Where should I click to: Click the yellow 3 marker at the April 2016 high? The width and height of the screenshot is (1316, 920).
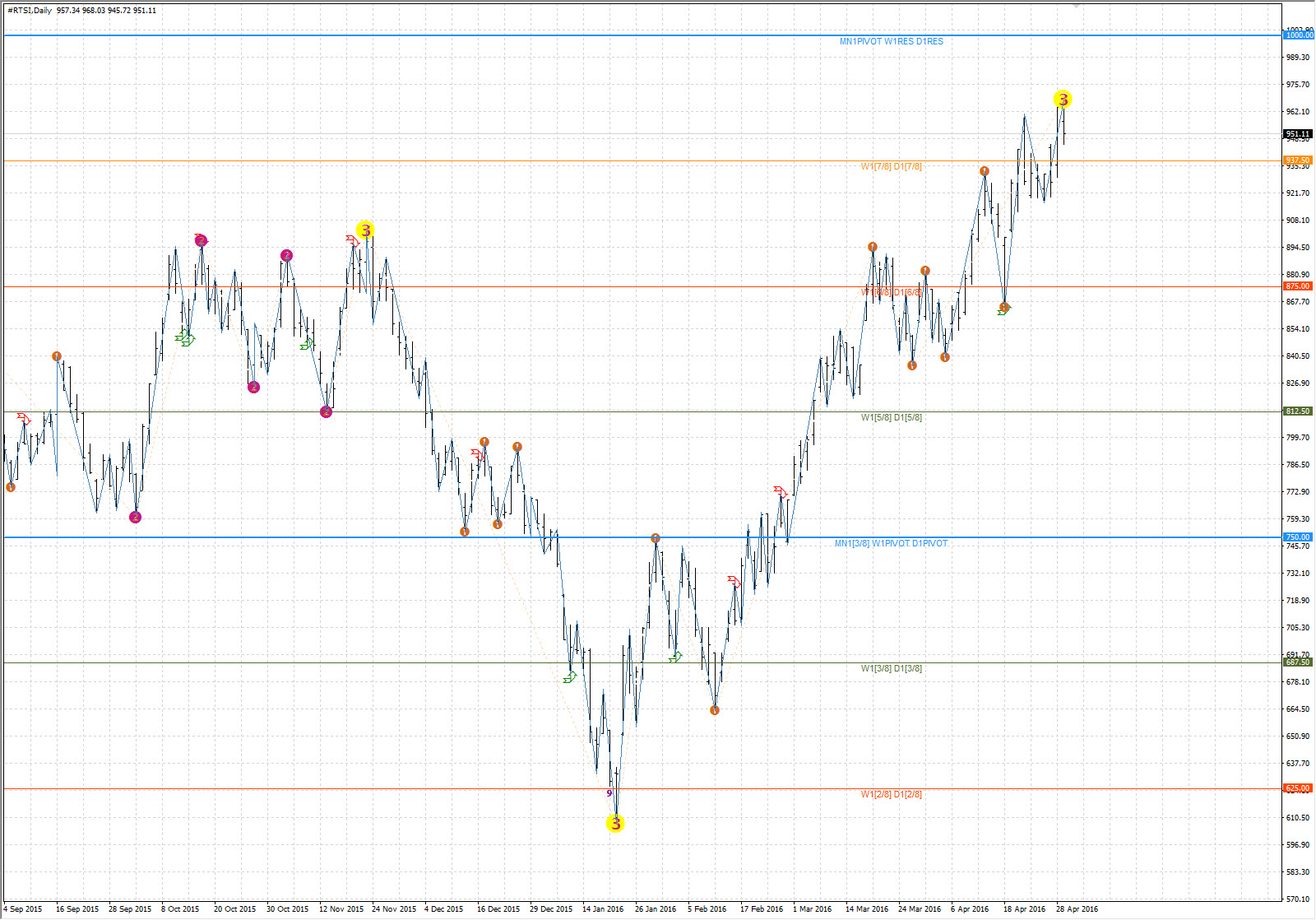point(1063,100)
